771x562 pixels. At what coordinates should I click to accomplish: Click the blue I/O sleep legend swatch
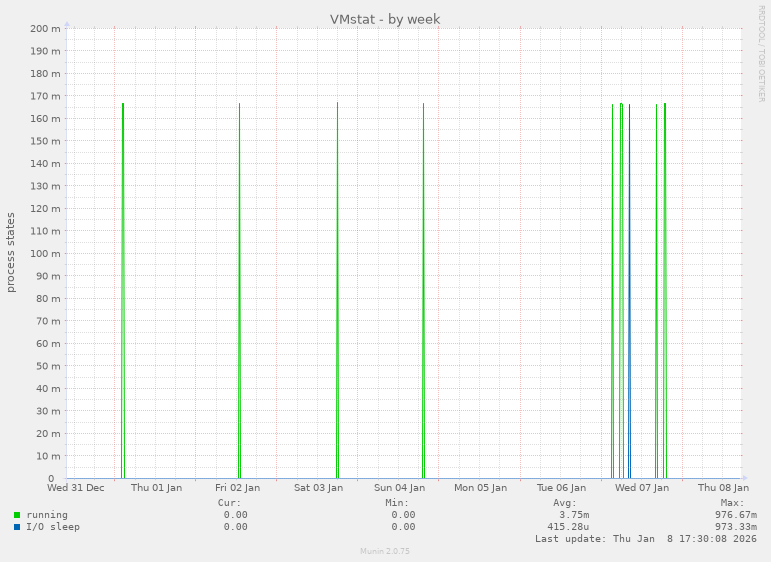(17, 527)
